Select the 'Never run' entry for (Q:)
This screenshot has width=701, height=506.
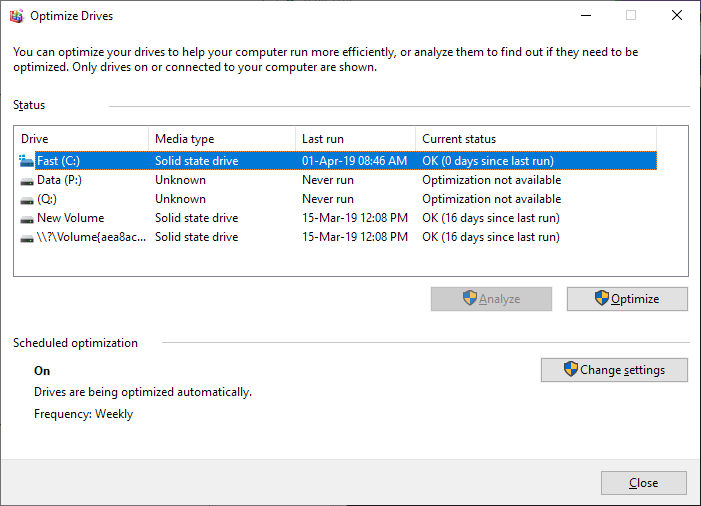click(328, 200)
